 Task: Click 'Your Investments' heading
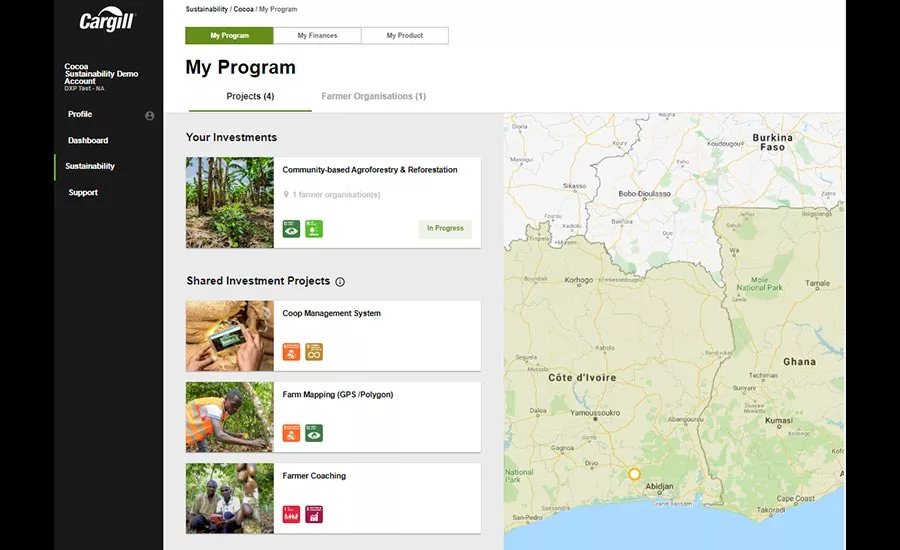pyautogui.click(x=231, y=137)
